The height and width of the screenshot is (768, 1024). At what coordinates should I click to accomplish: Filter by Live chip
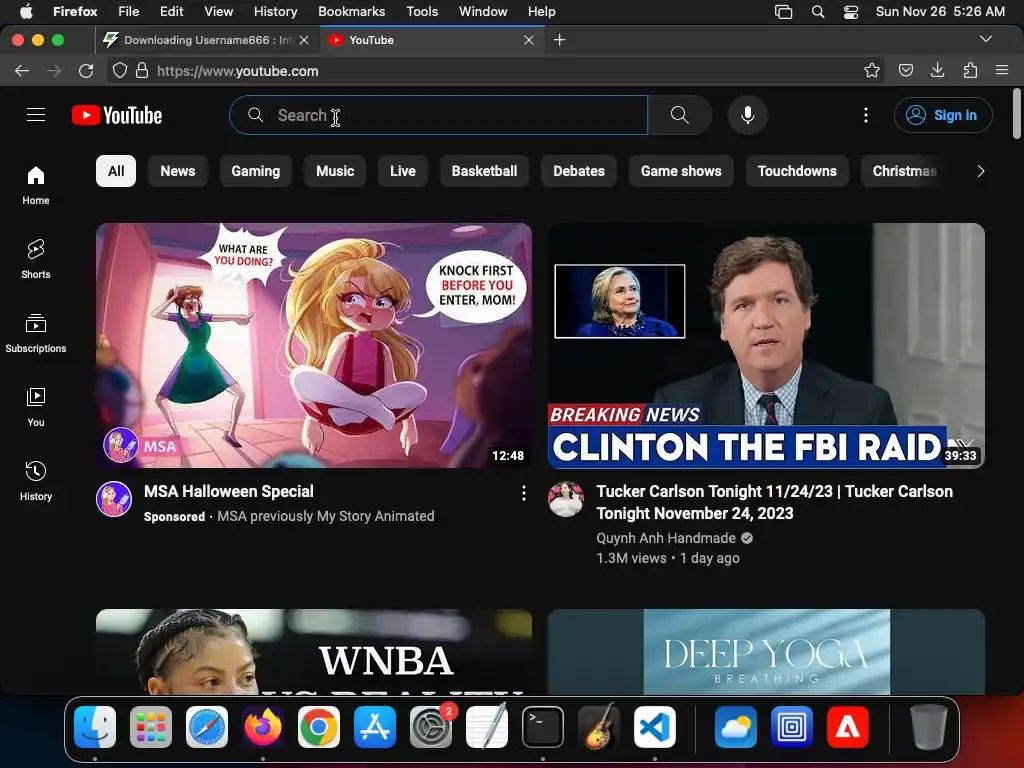pos(402,171)
